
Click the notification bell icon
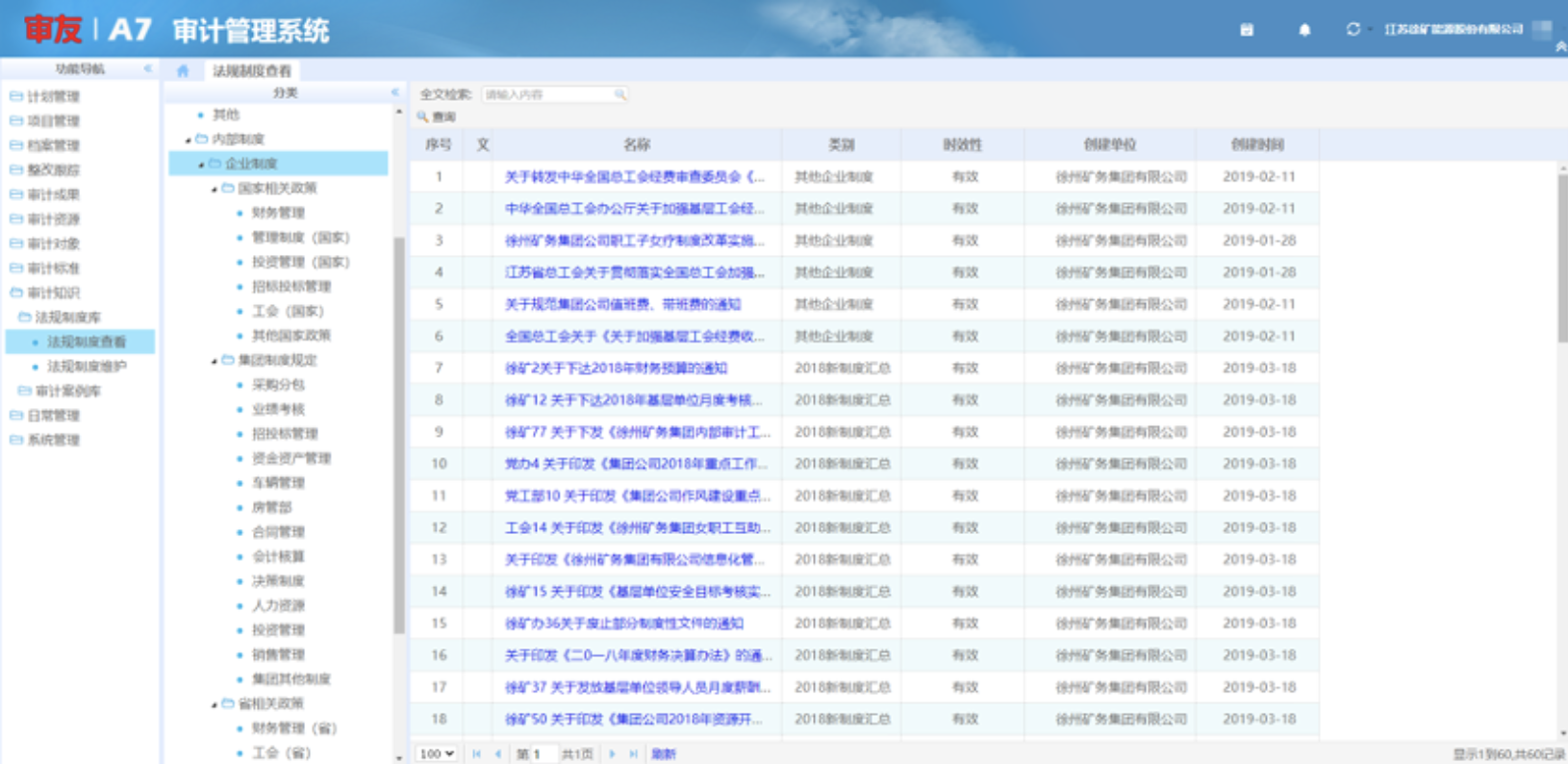(x=1304, y=30)
